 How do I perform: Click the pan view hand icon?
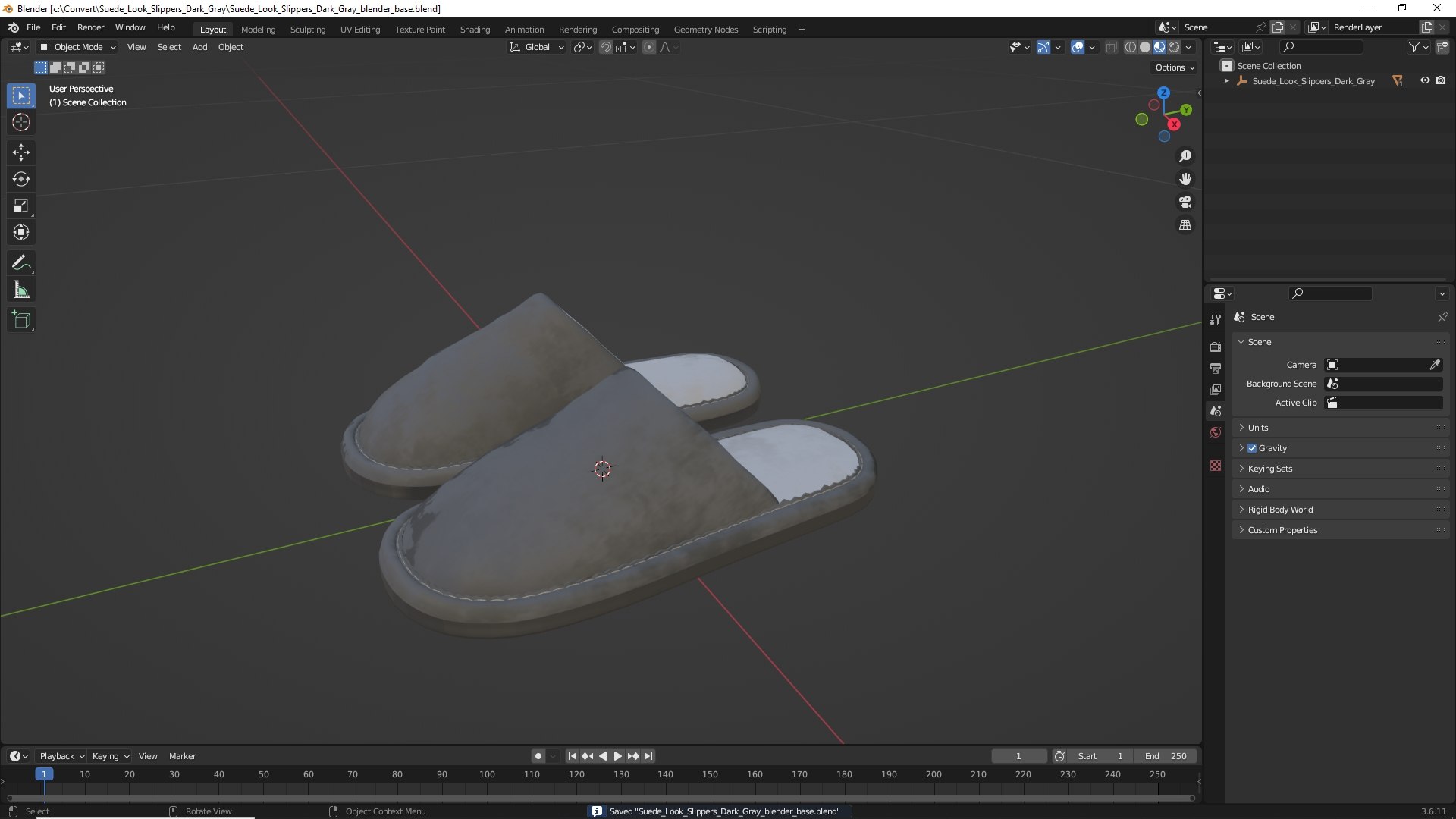pos(1185,179)
